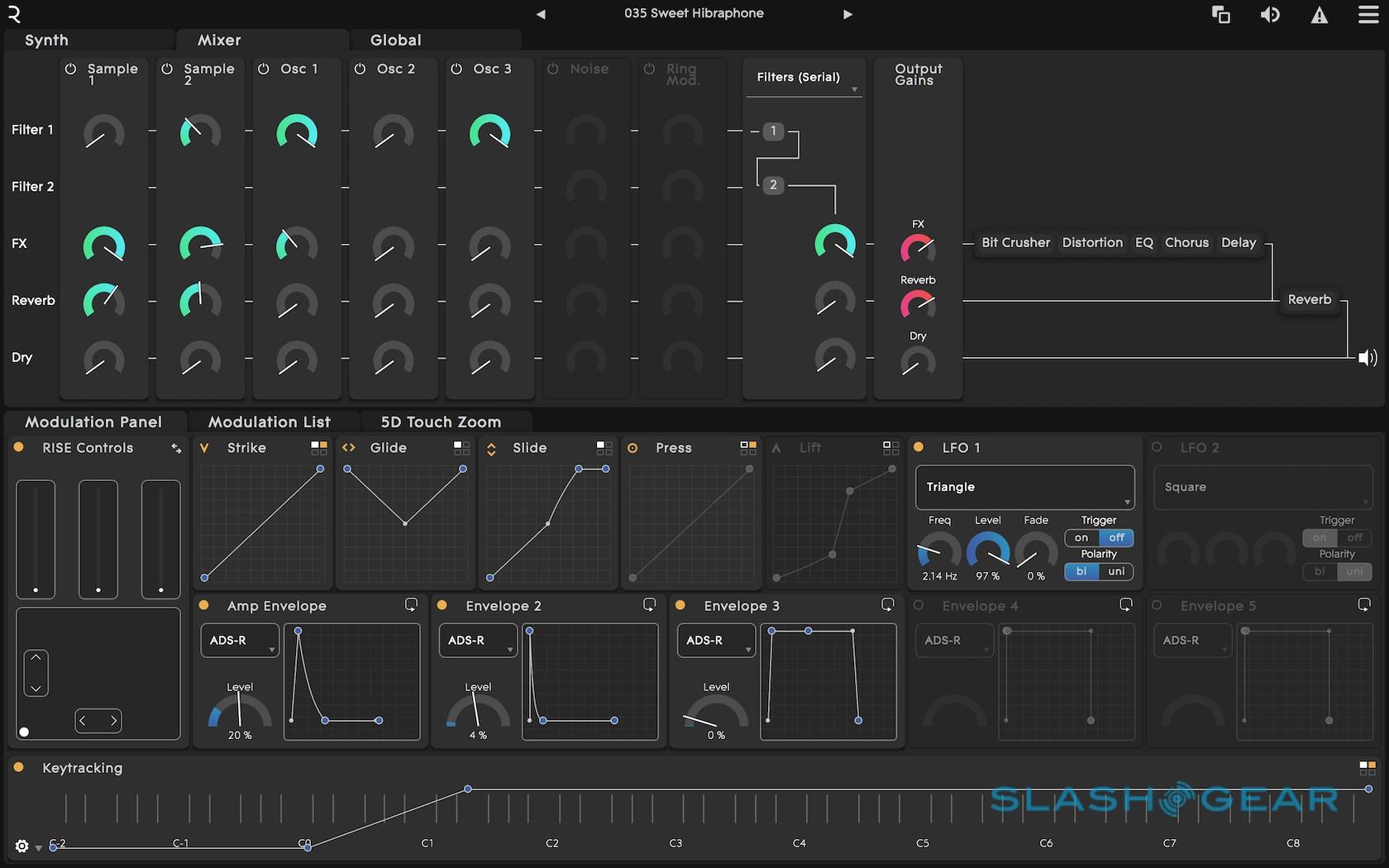Open the LFO 1 Triangle waveform dropdown
The width and height of the screenshot is (1389, 868).
(x=1024, y=488)
